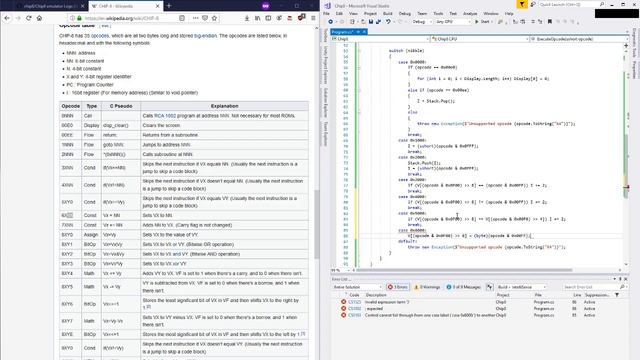
Task: Select the CS1525 invalid expression error row
Action: 480,302
